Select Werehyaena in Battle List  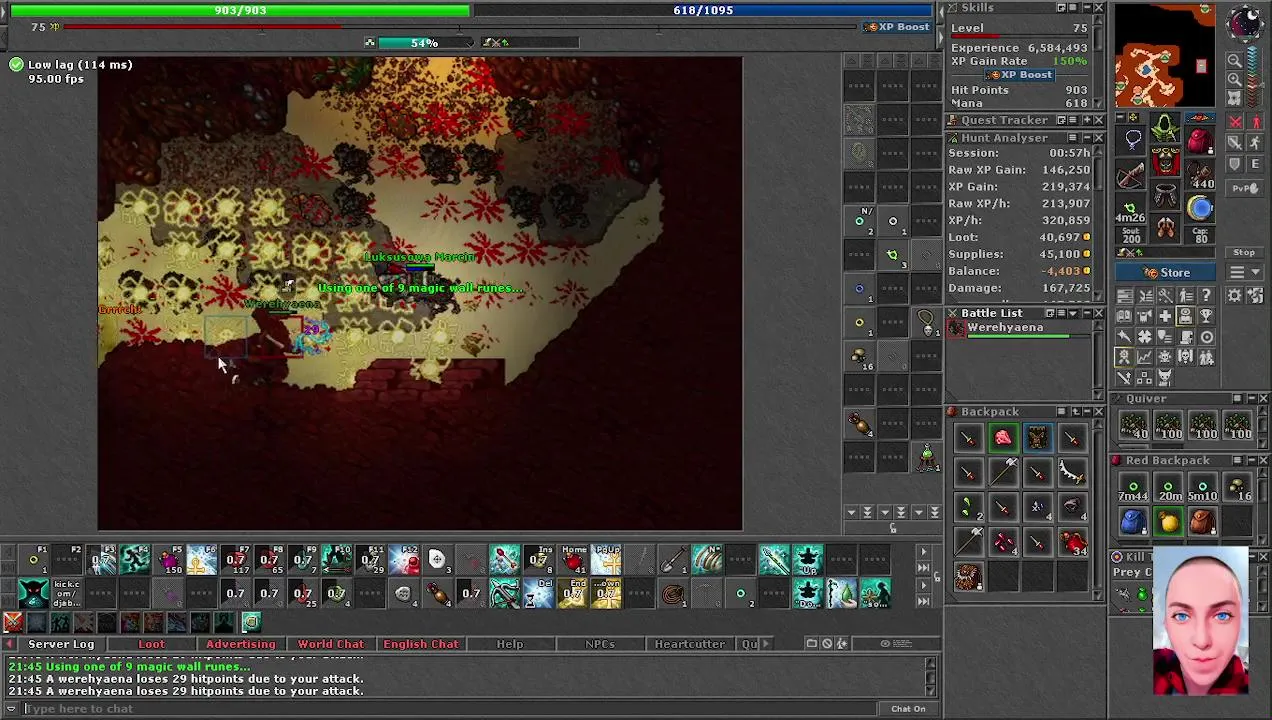(1020, 328)
